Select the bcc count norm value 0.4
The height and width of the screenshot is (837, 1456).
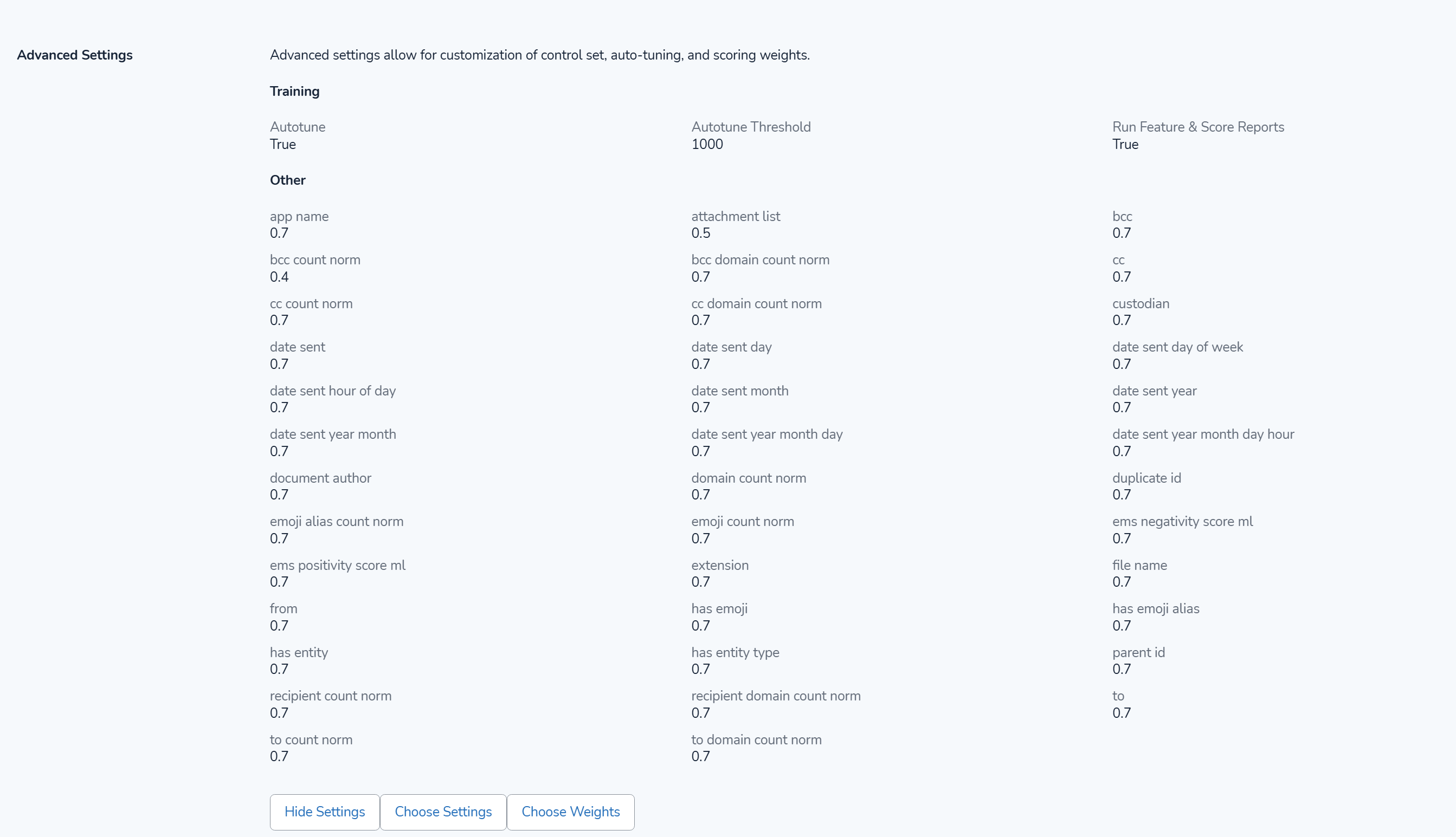pos(279,277)
